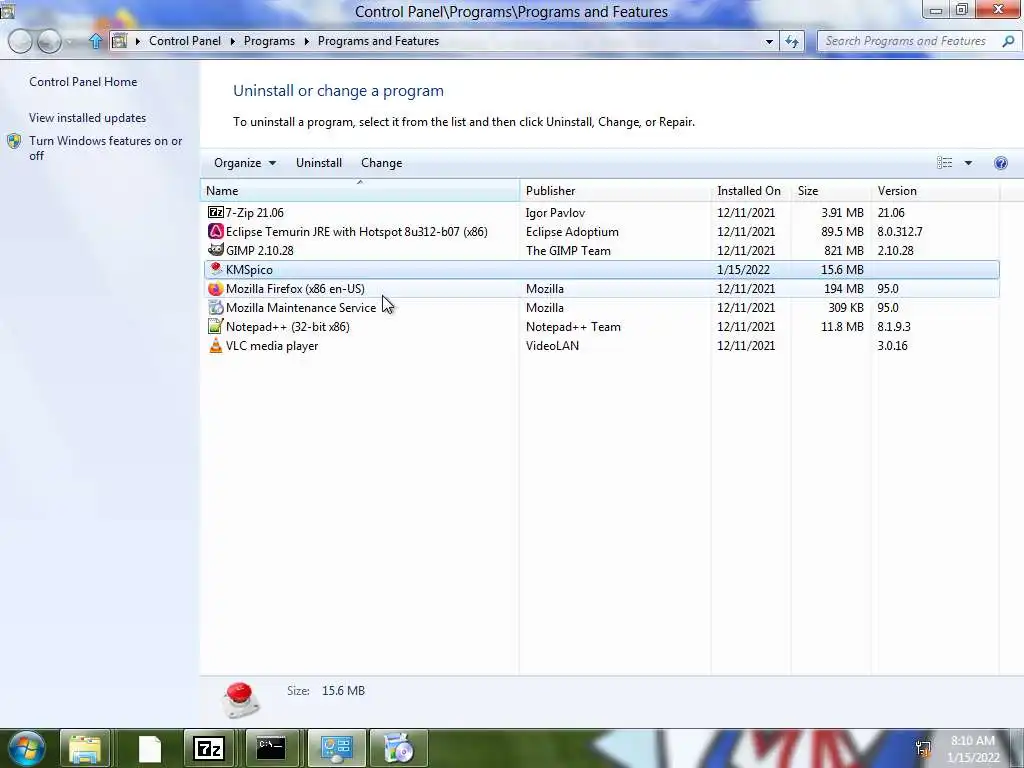The image size is (1024, 768).
Task: Click the shield icon for Windows features
Action: coord(14,141)
